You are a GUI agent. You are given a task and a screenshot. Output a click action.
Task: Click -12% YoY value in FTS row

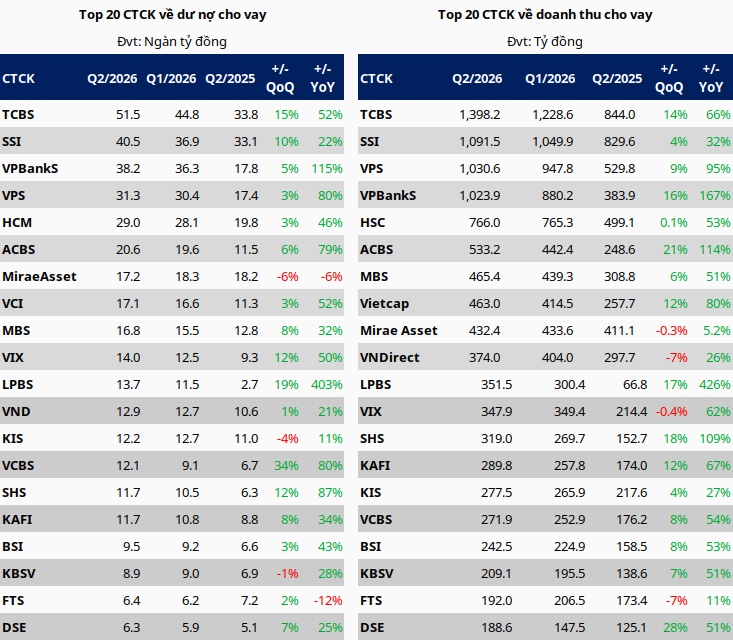pyautogui.click(x=328, y=601)
